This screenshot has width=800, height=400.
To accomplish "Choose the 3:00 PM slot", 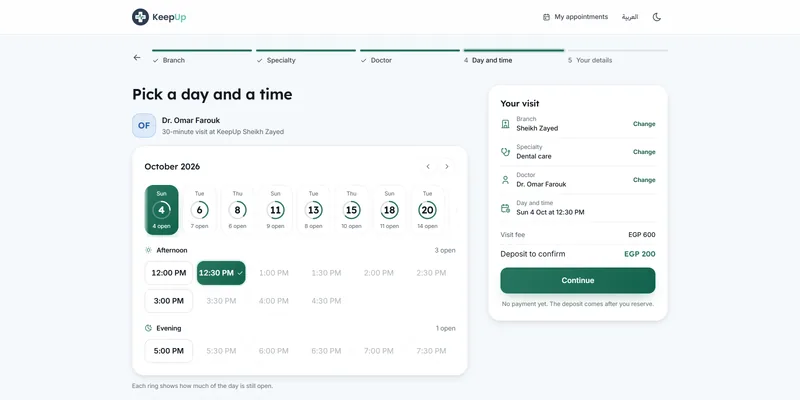I will 169,301.
